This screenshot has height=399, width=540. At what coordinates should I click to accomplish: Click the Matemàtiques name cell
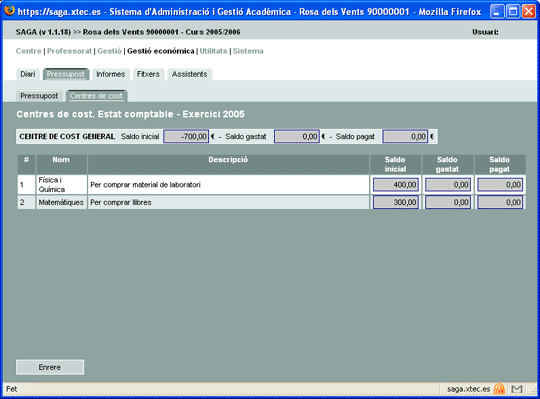pyautogui.click(x=61, y=202)
